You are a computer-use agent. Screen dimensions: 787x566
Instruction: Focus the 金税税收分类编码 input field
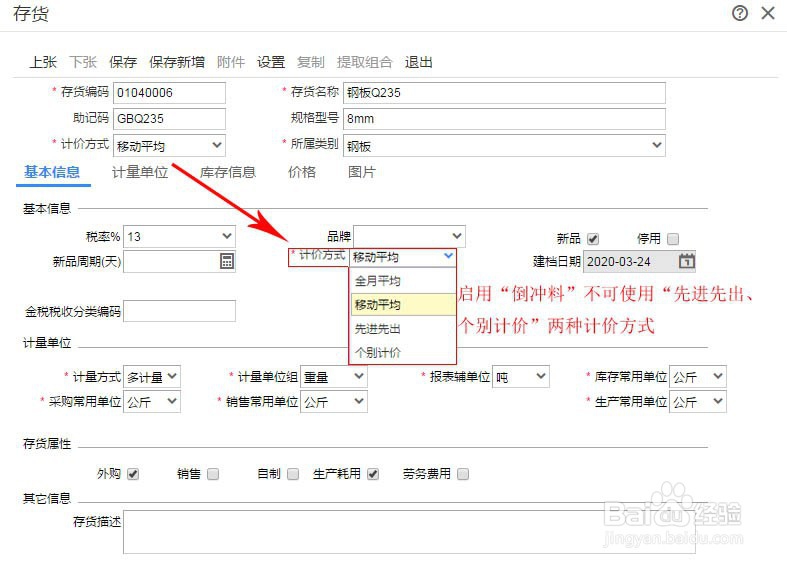[x=179, y=311]
